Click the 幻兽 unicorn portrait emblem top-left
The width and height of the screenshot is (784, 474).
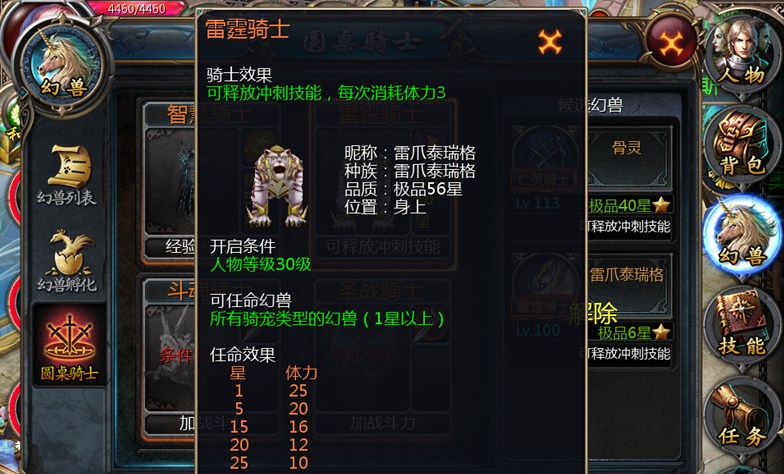(64, 65)
